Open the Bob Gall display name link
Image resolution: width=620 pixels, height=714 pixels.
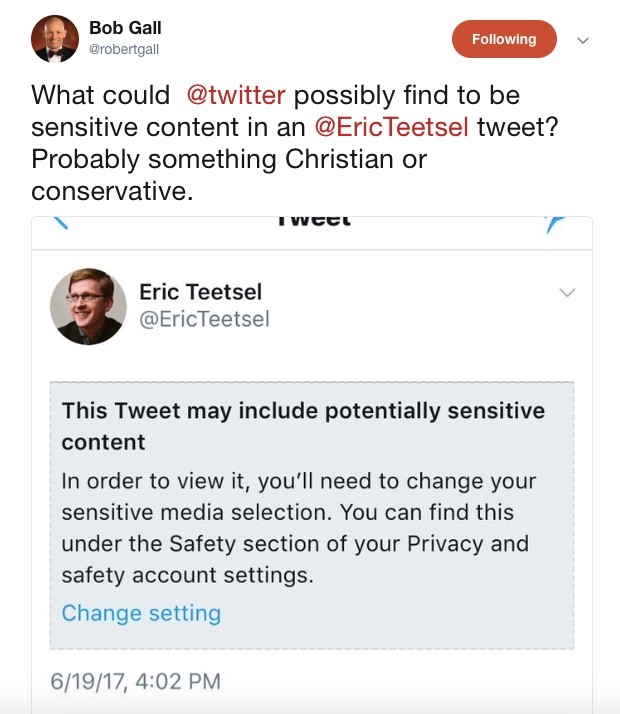coord(125,27)
